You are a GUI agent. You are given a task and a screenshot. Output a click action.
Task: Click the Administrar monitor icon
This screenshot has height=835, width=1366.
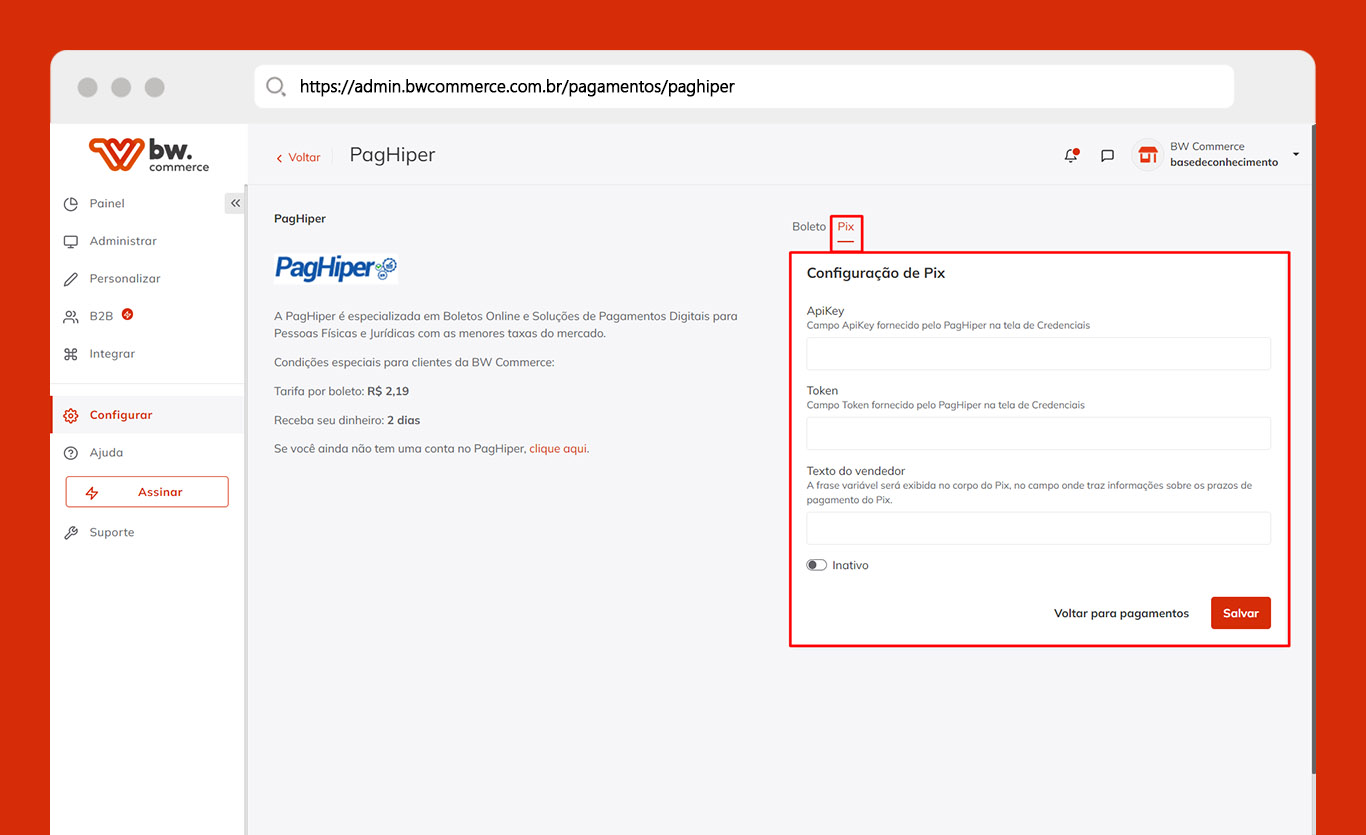70,242
